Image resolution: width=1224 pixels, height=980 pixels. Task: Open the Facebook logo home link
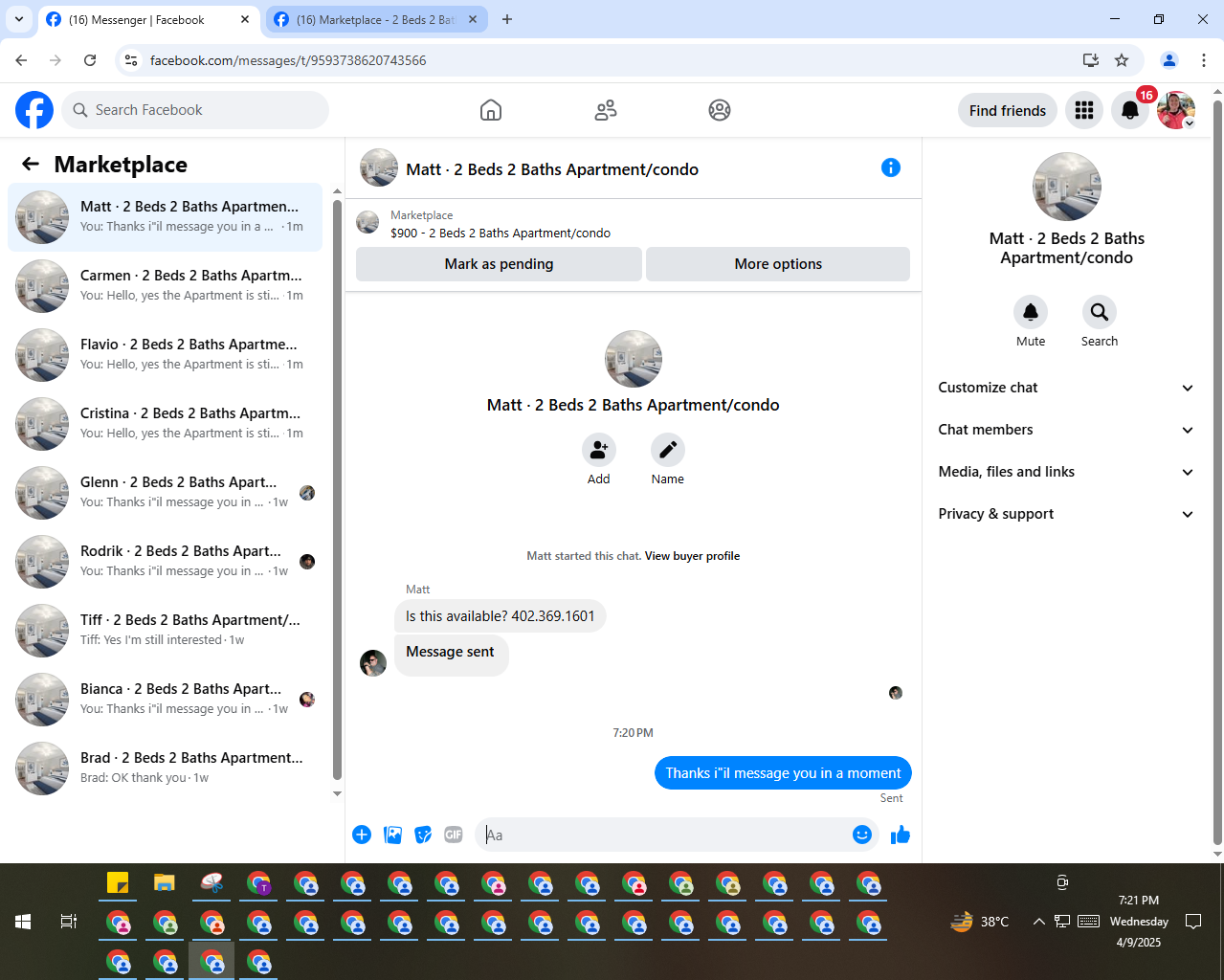click(x=34, y=110)
